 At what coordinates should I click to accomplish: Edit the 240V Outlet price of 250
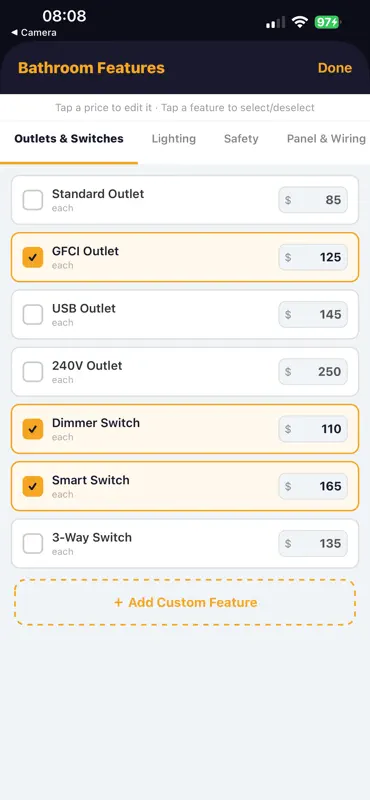(x=313, y=371)
